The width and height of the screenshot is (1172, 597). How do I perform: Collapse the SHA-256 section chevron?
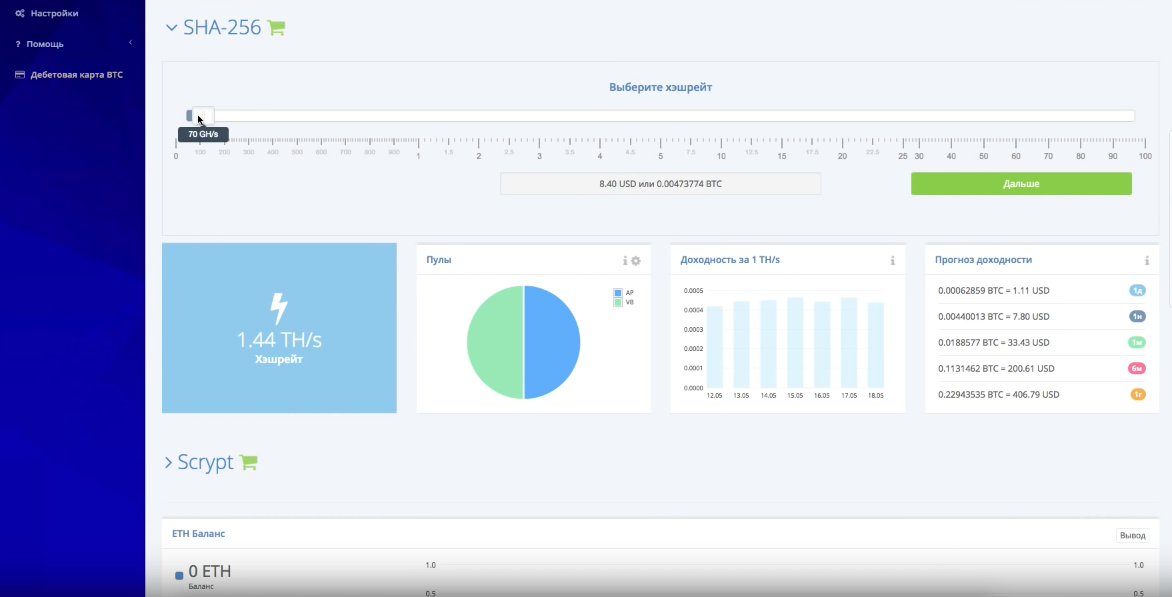coord(171,28)
